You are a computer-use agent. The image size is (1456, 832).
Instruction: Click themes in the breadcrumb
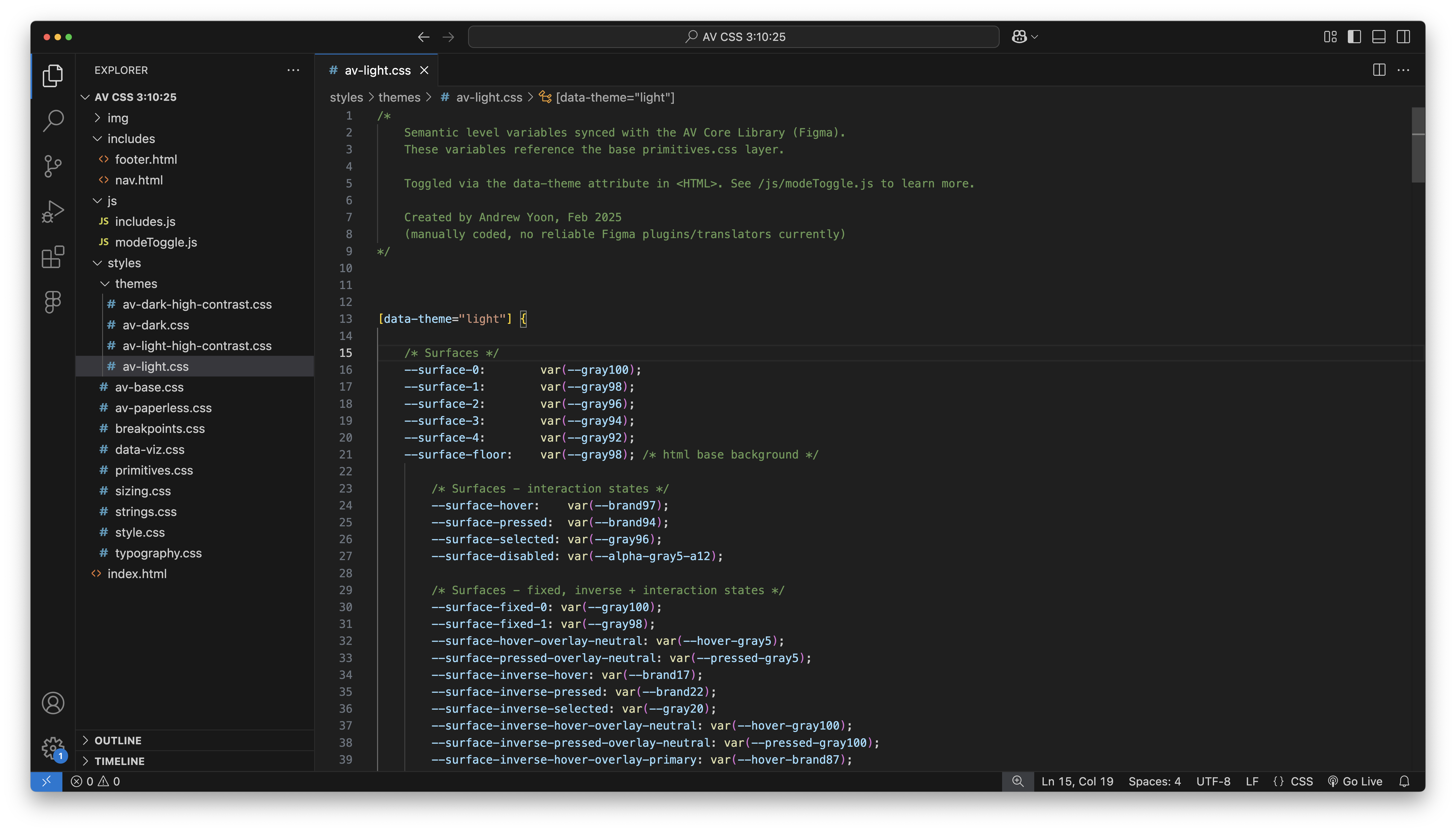399,97
